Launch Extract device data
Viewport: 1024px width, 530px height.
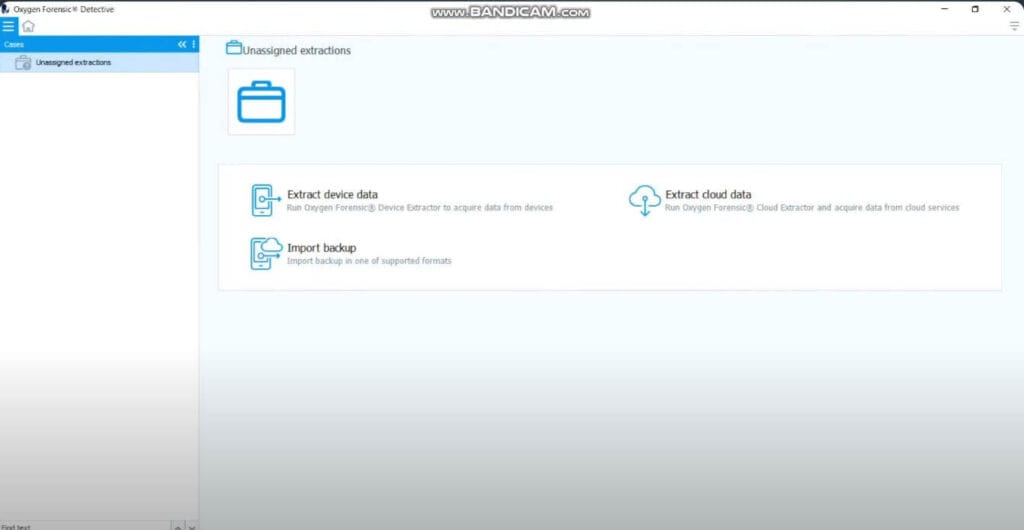pyautogui.click(x=402, y=200)
